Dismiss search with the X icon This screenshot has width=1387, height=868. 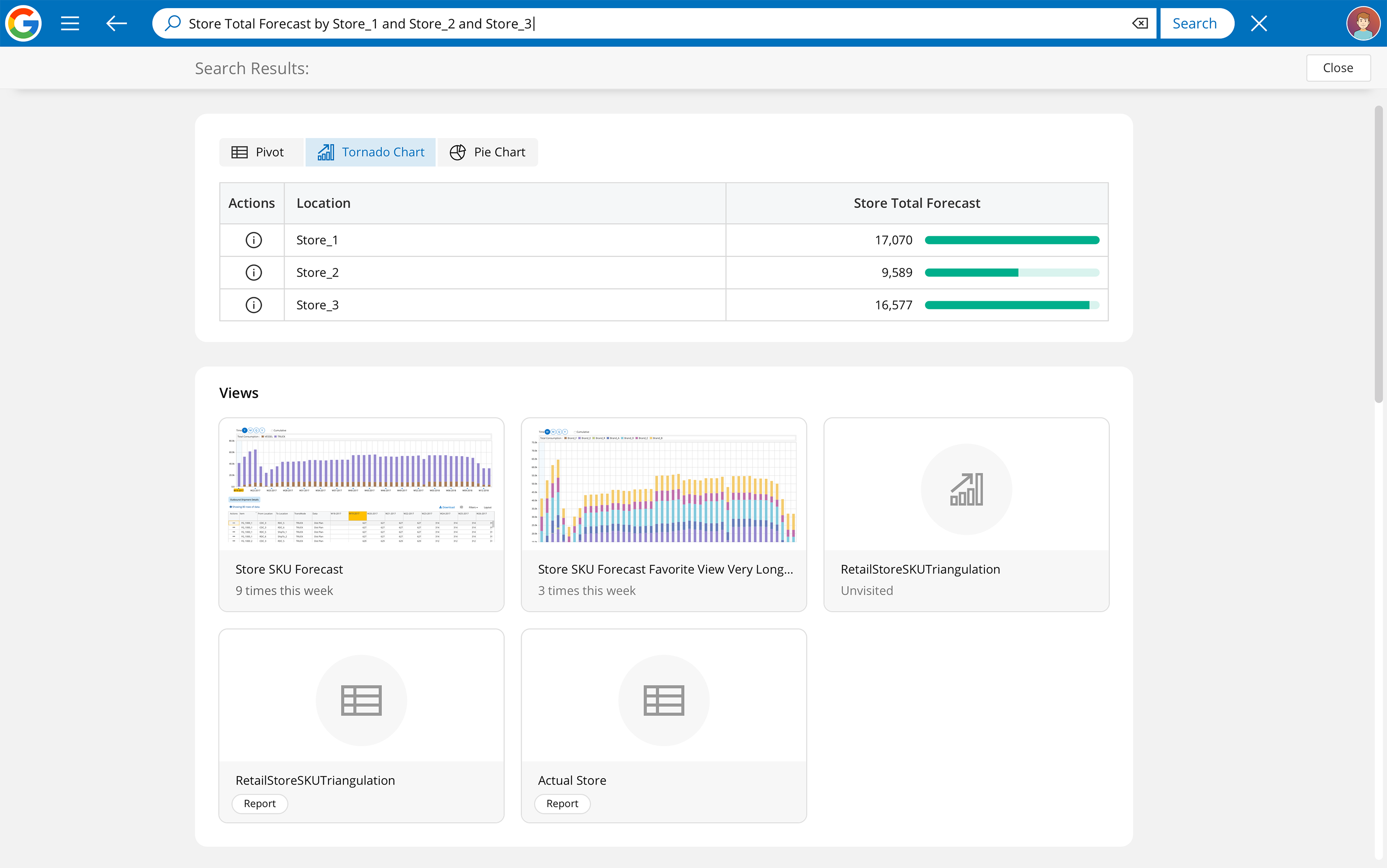point(1259,23)
